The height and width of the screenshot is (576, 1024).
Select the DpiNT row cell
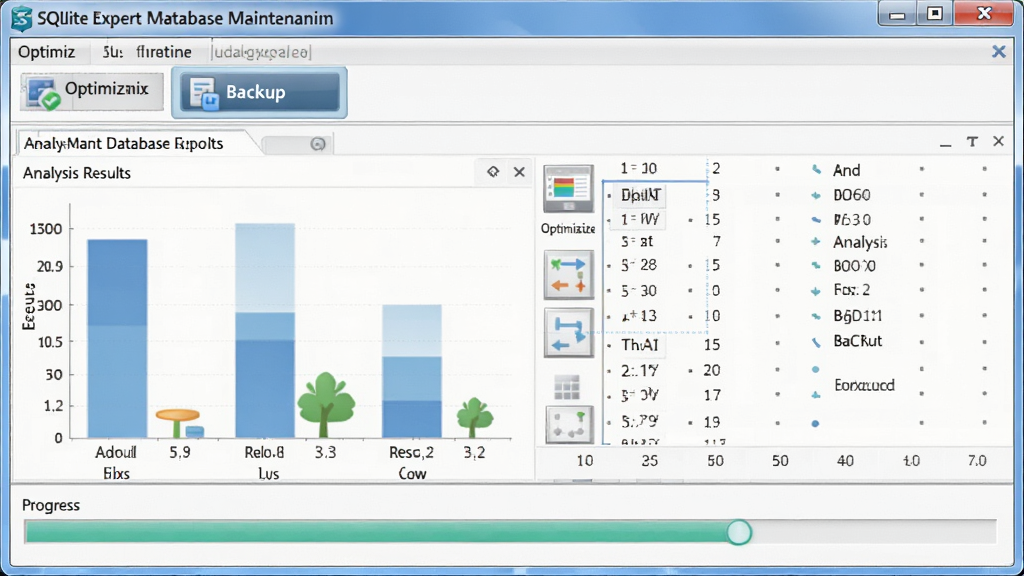(641, 195)
